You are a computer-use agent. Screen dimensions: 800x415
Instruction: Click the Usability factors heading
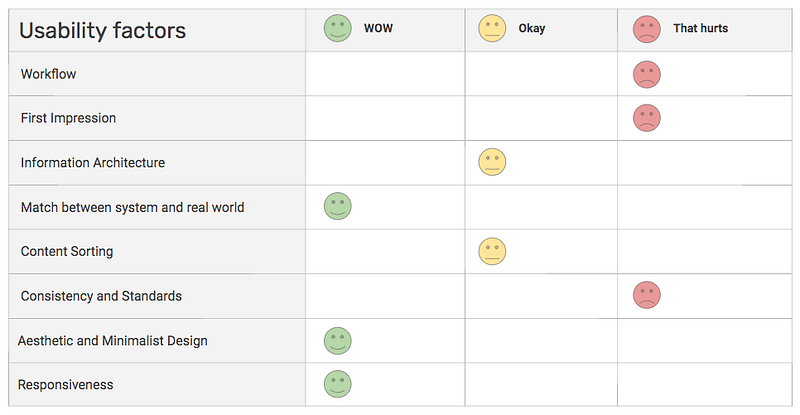point(103,30)
